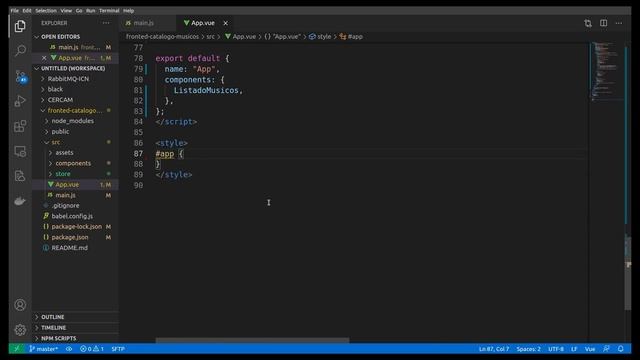Open the Go menu
The width and height of the screenshot is (640, 360).
click(79, 11)
